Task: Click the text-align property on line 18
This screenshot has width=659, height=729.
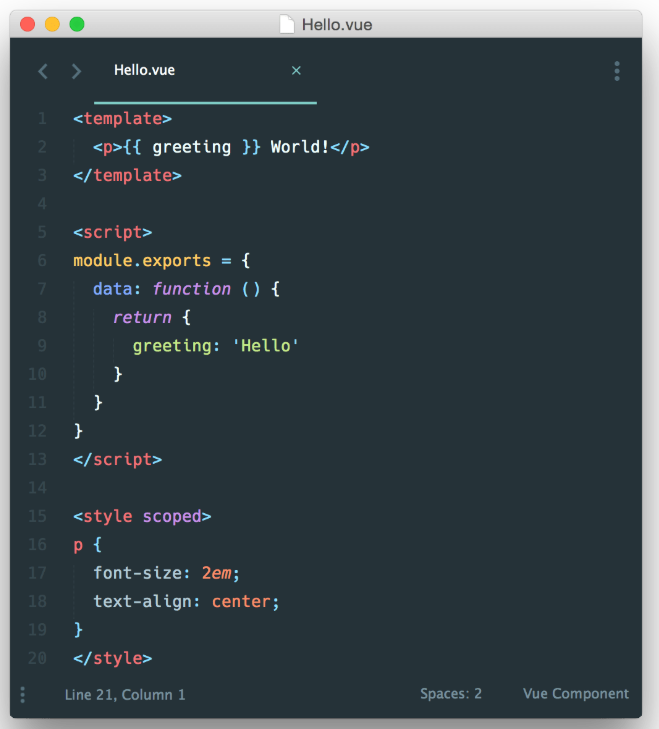Action: click(x=142, y=601)
